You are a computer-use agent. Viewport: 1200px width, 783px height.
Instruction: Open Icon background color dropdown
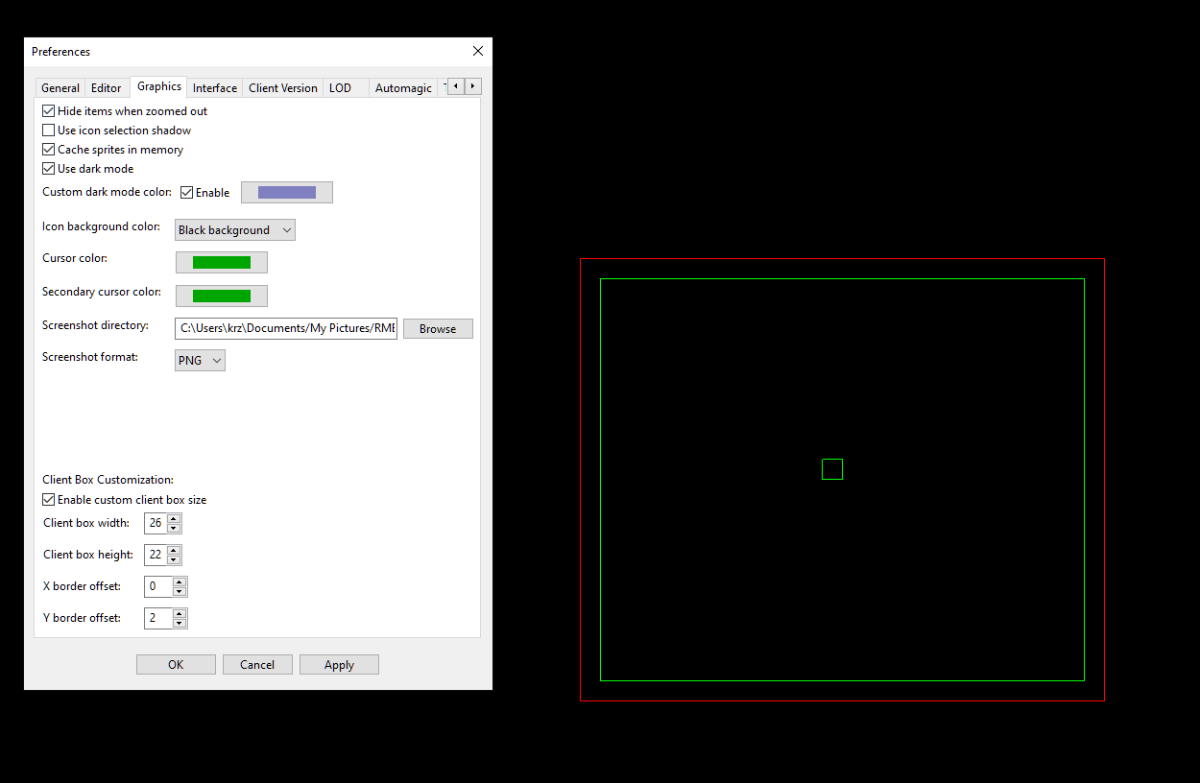[235, 230]
